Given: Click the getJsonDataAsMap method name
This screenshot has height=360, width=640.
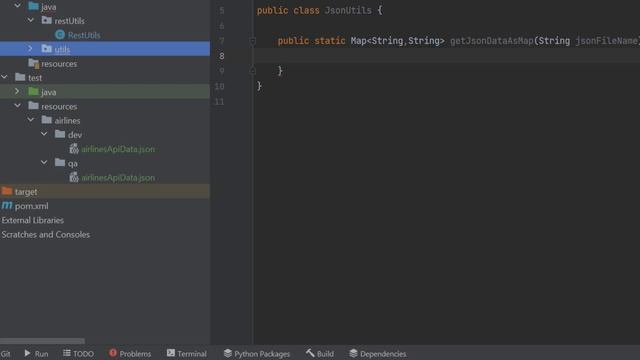Looking at the screenshot, I should [491, 41].
